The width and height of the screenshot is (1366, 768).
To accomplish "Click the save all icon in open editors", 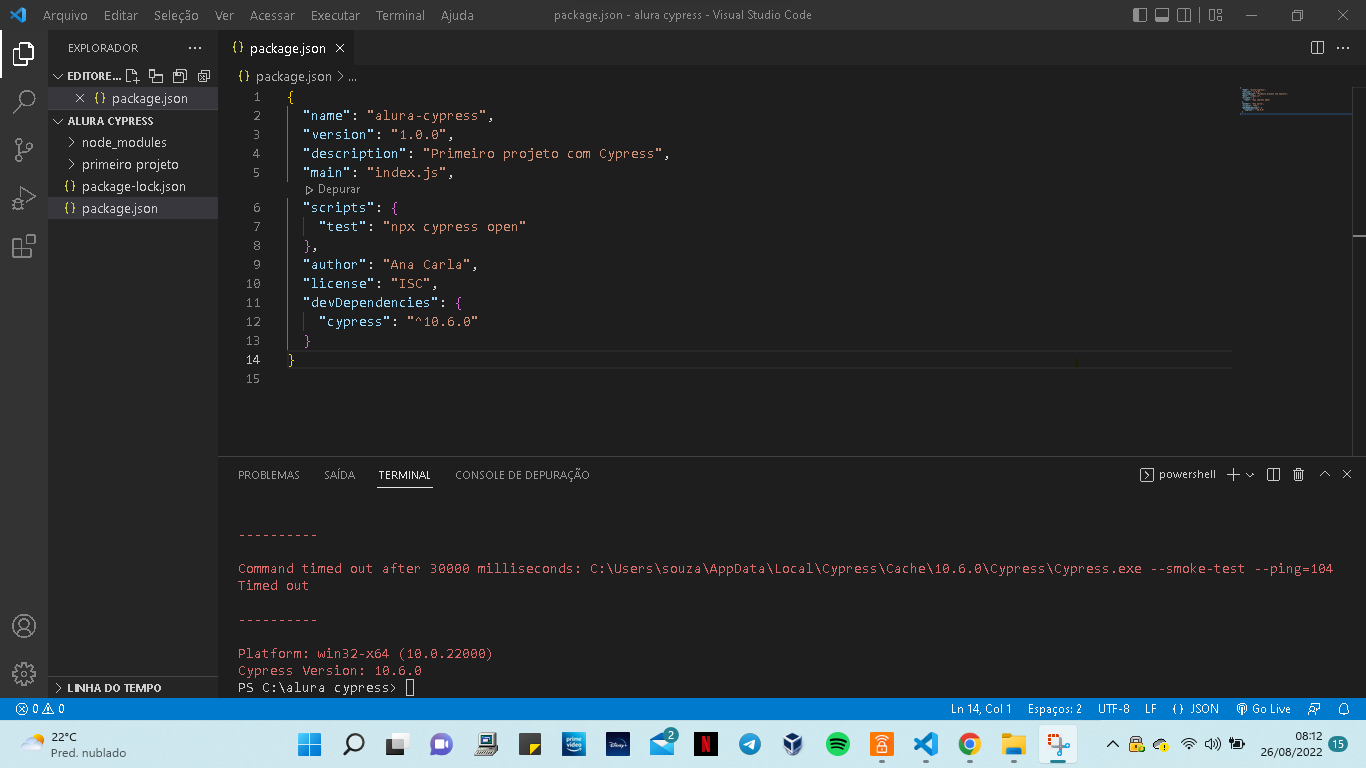I will coord(180,76).
